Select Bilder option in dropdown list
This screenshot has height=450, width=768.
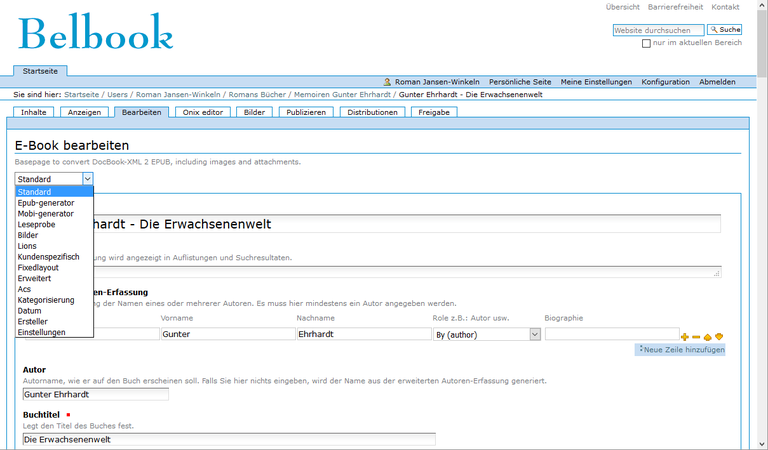pyautogui.click(x=54, y=235)
